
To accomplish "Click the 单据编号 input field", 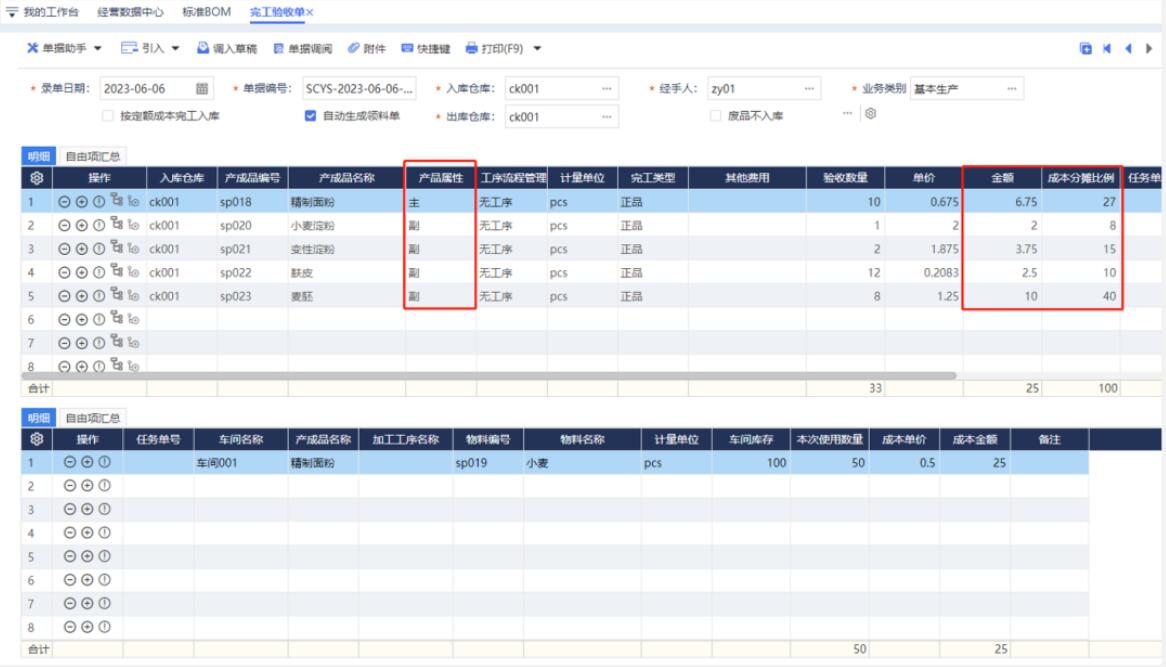I will click(359, 88).
